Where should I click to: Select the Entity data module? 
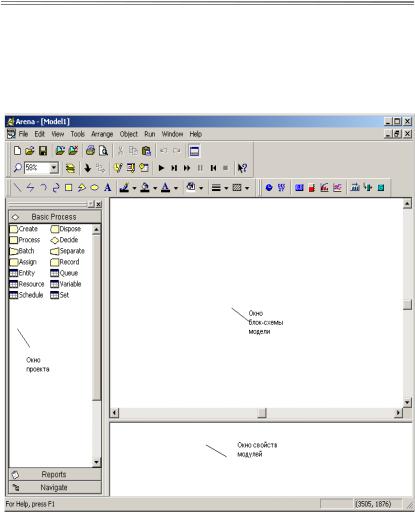22,273
